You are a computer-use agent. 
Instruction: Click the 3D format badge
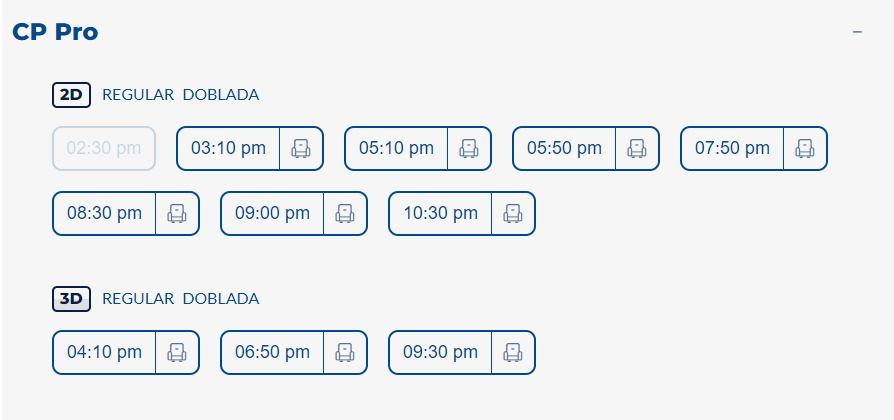click(x=71, y=298)
